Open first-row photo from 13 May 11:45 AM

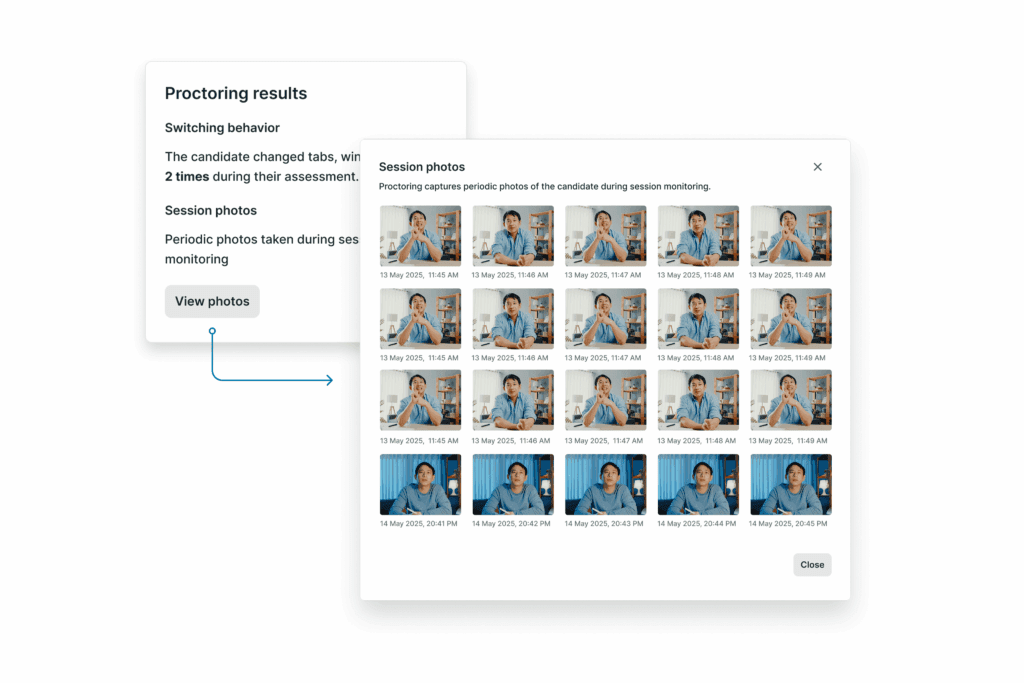[x=421, y=236]
